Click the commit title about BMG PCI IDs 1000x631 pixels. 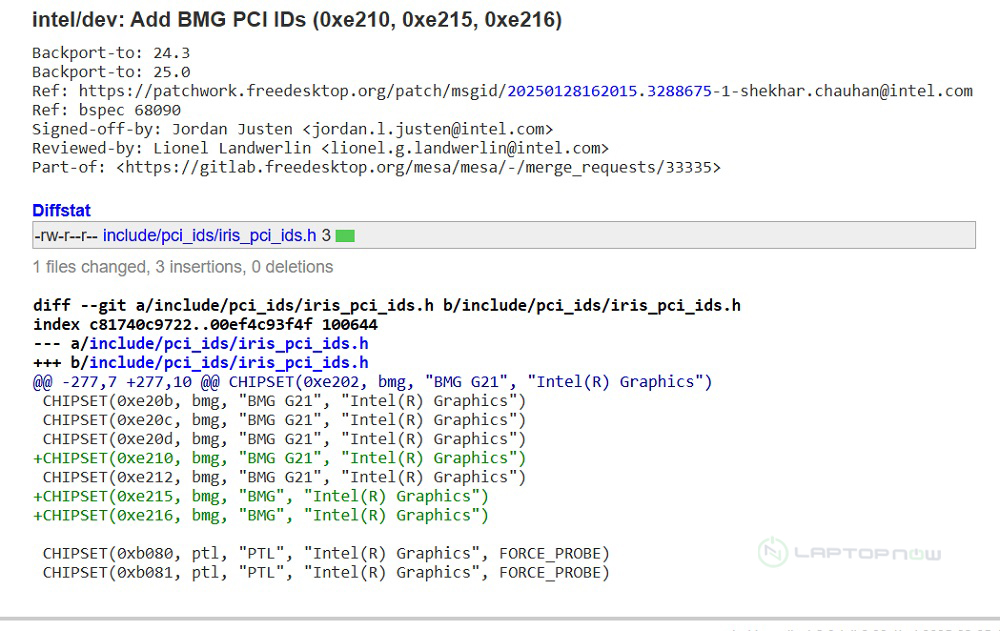(296, 20)
